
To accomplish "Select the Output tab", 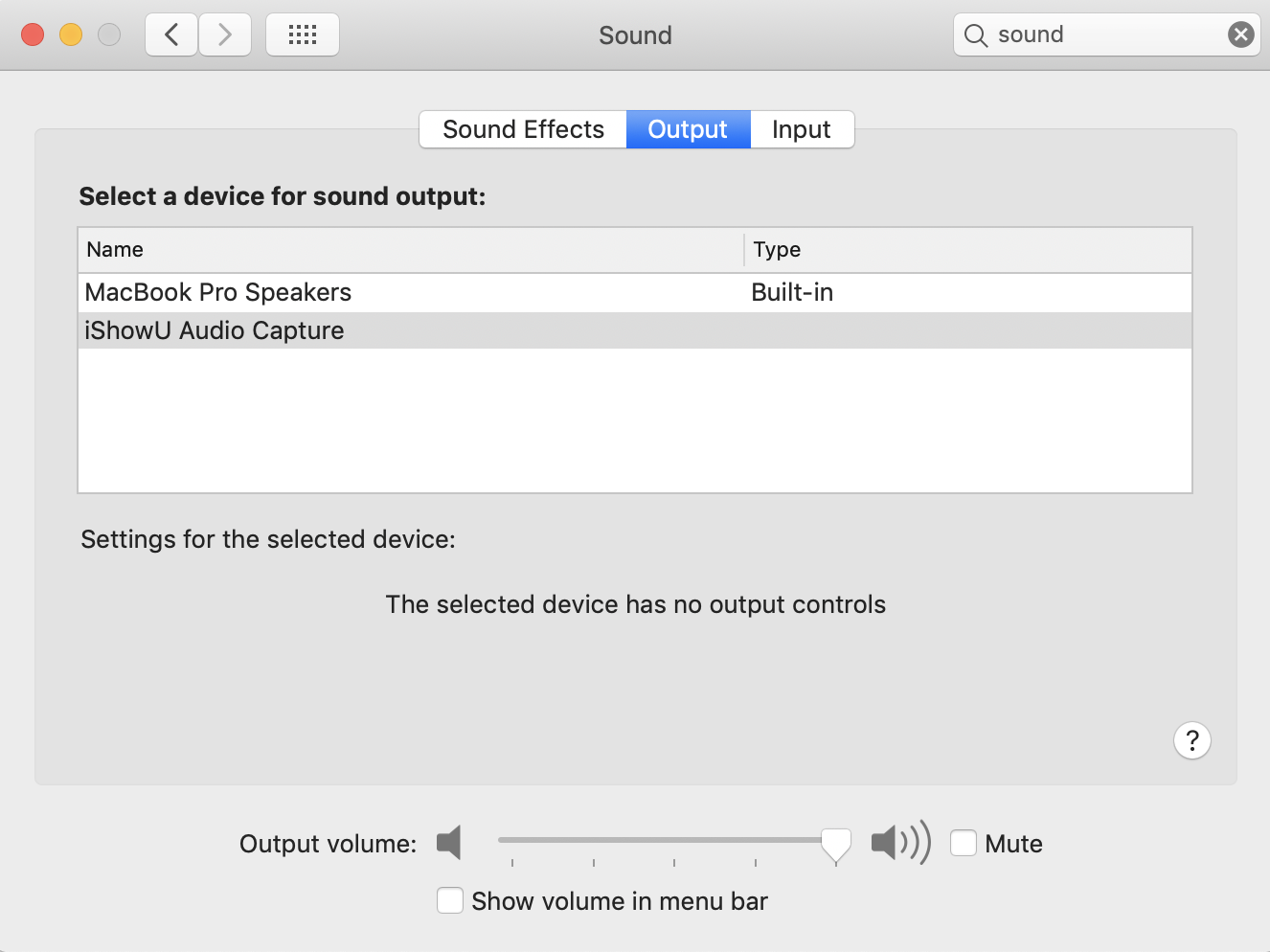I will [x=688, y=129].
